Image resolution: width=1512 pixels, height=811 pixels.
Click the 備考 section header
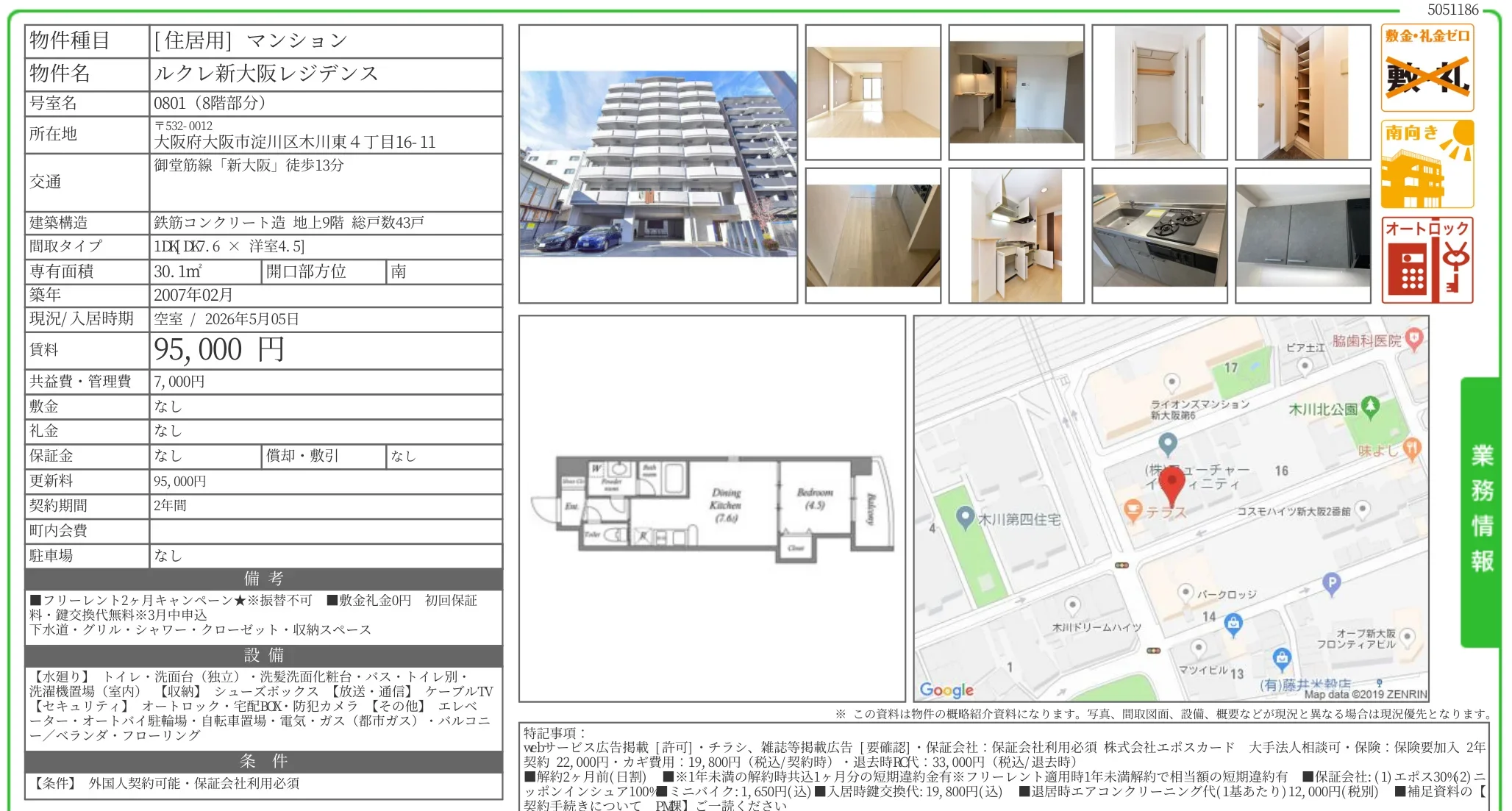click(x=263, y=579)
